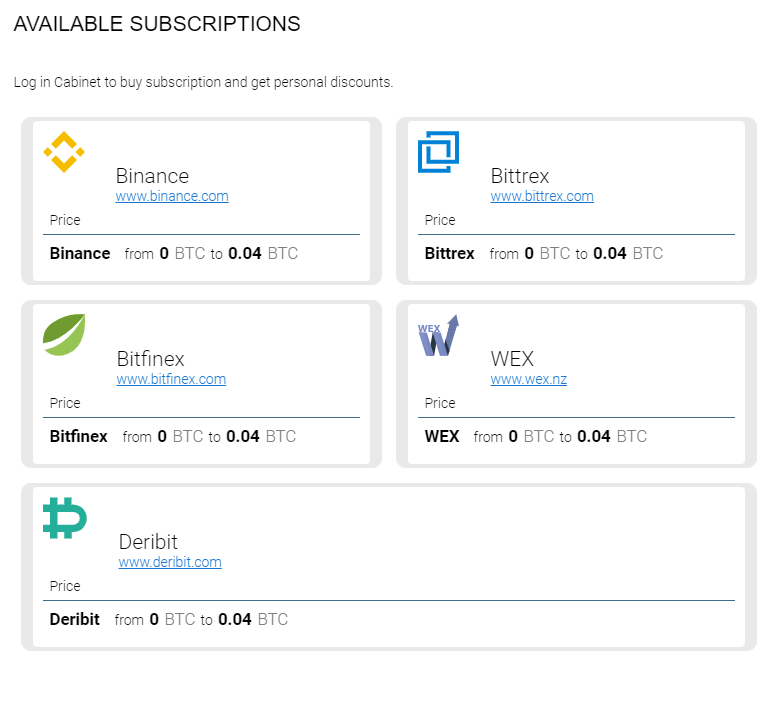
Task: Click the Bitfinex card title heading
Action: tap(150, 359)
